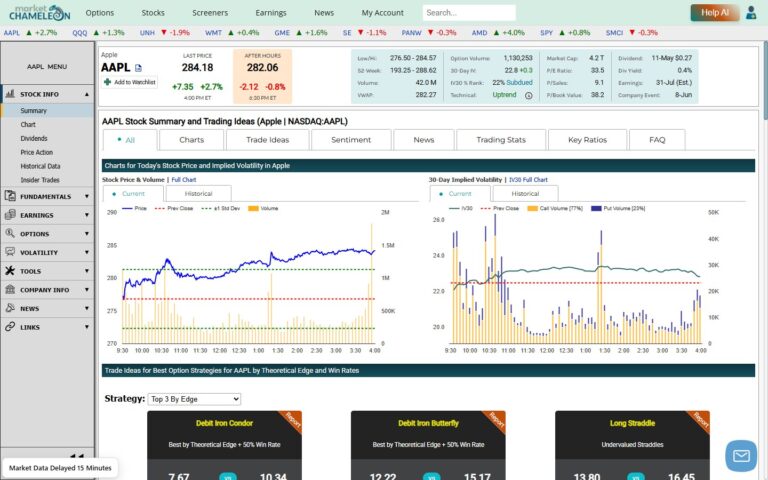Click the green plus Add to Watchlist icon
This screenshot has width=768, height=480.
[x=107, y=82]
